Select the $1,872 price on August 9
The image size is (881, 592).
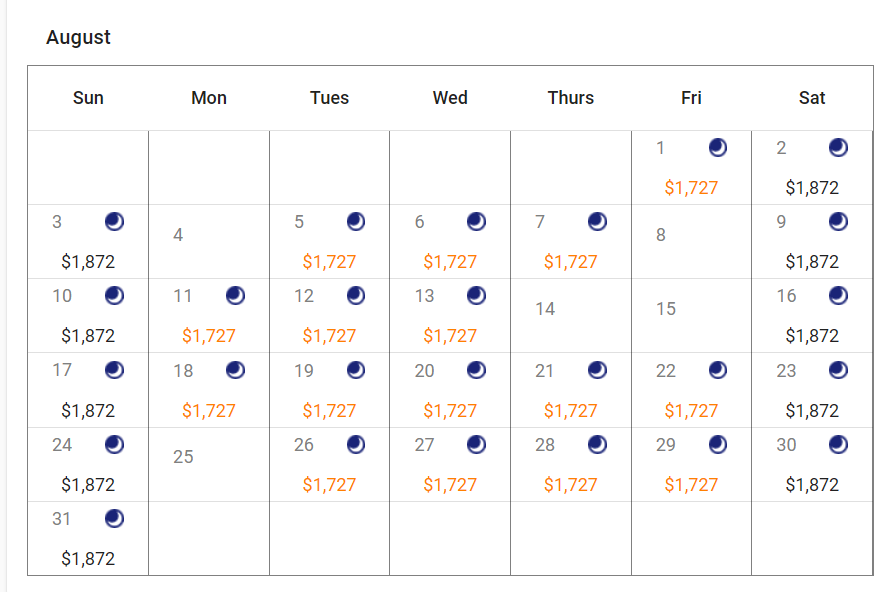pos(812,262)
